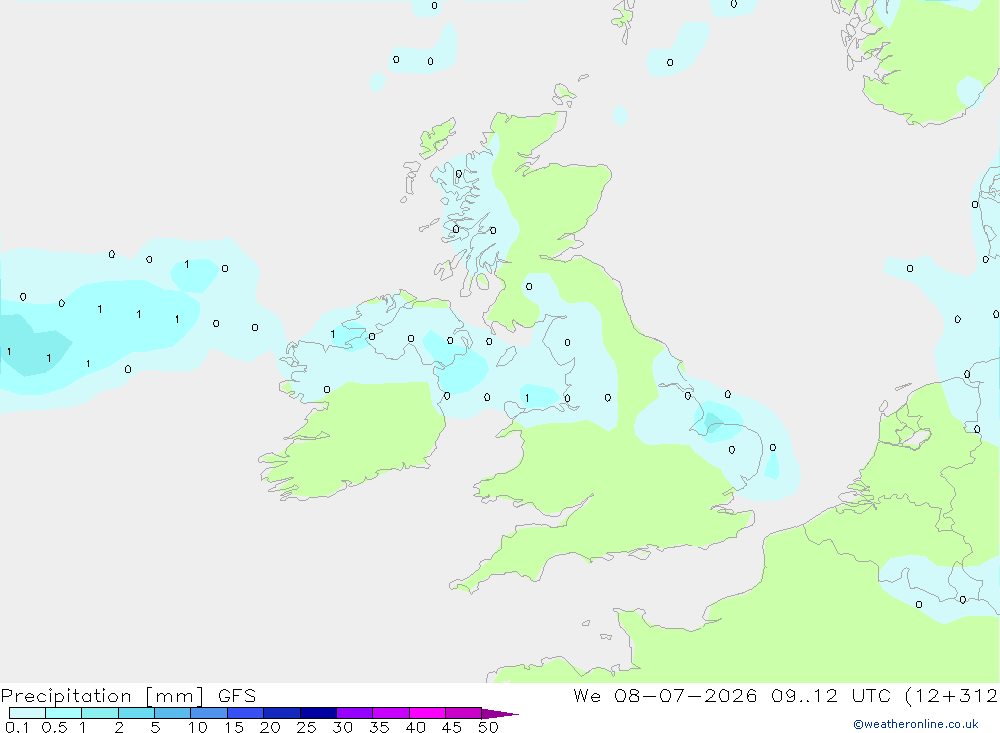This screenshot has width=1000, height=733.
Task: Choose the 25 to 30 mm navy swatch
Action: pos(318,713)
